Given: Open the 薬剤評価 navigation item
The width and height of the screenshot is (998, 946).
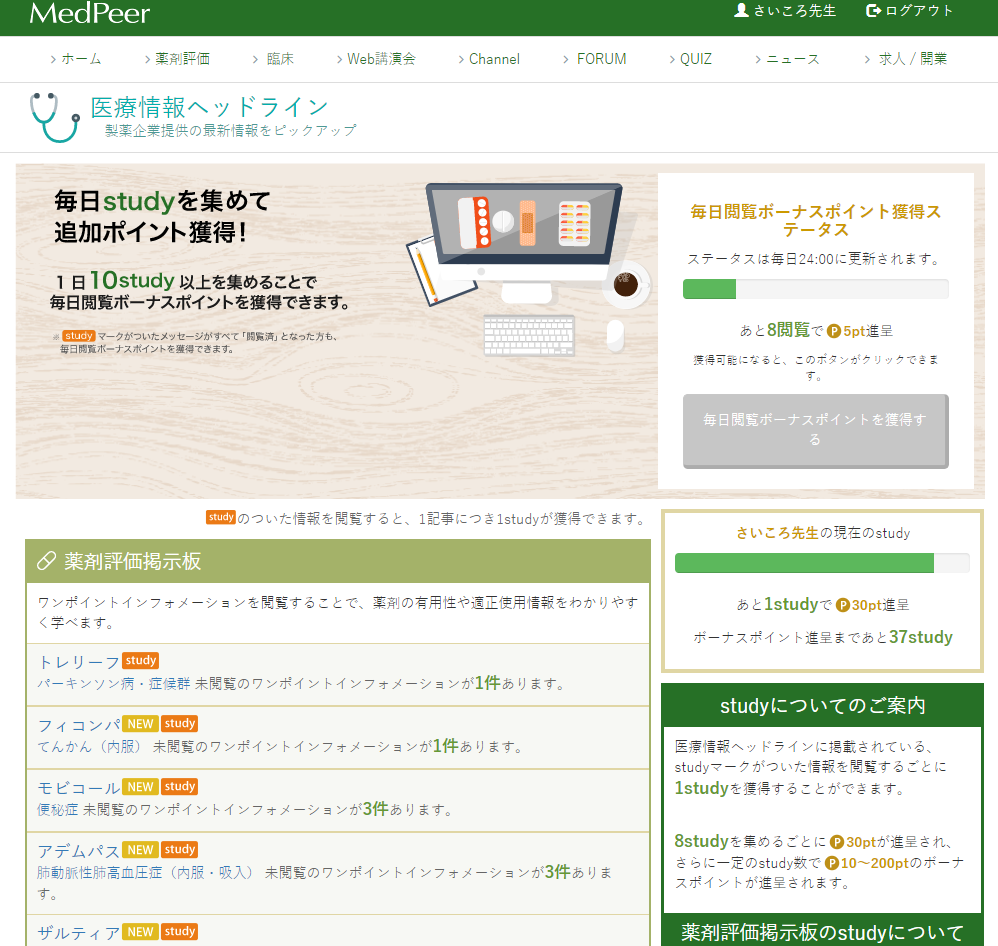Looking at the screenshot, I should tap(177, 59).
